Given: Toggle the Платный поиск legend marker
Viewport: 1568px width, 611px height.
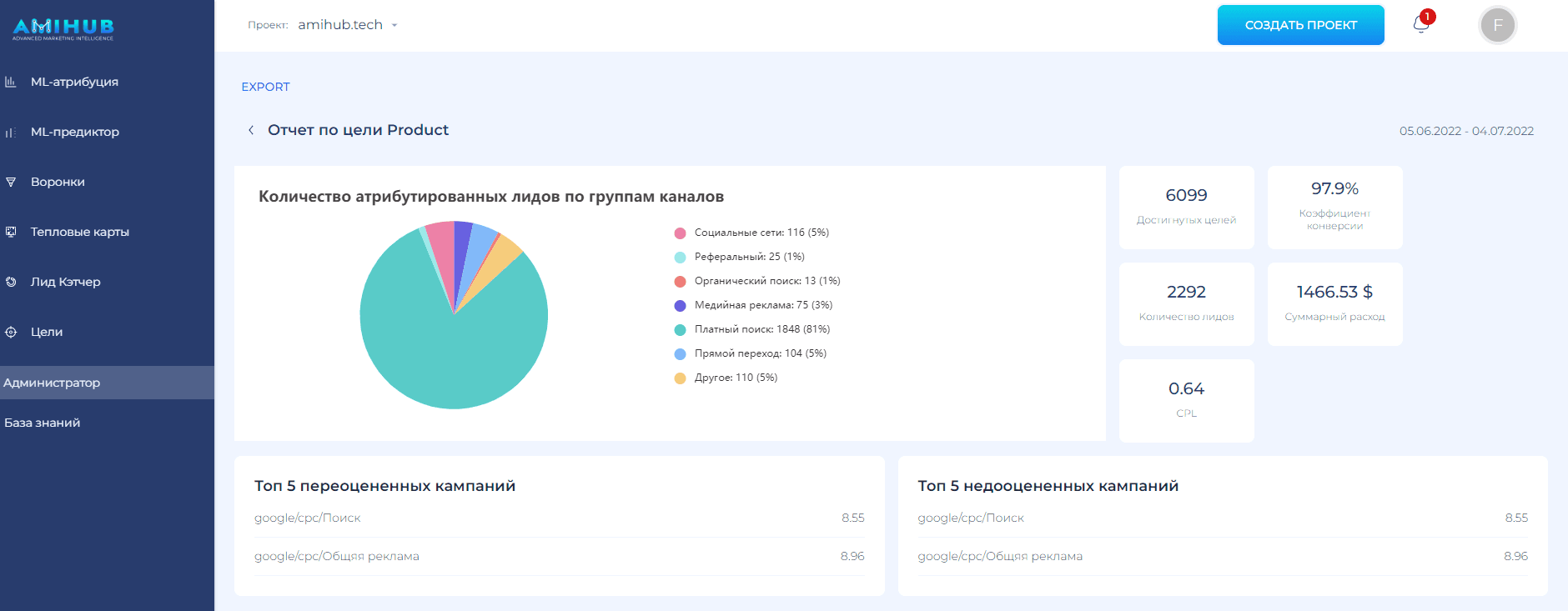Looking at the screenshot, I should [x=680, y=330].
